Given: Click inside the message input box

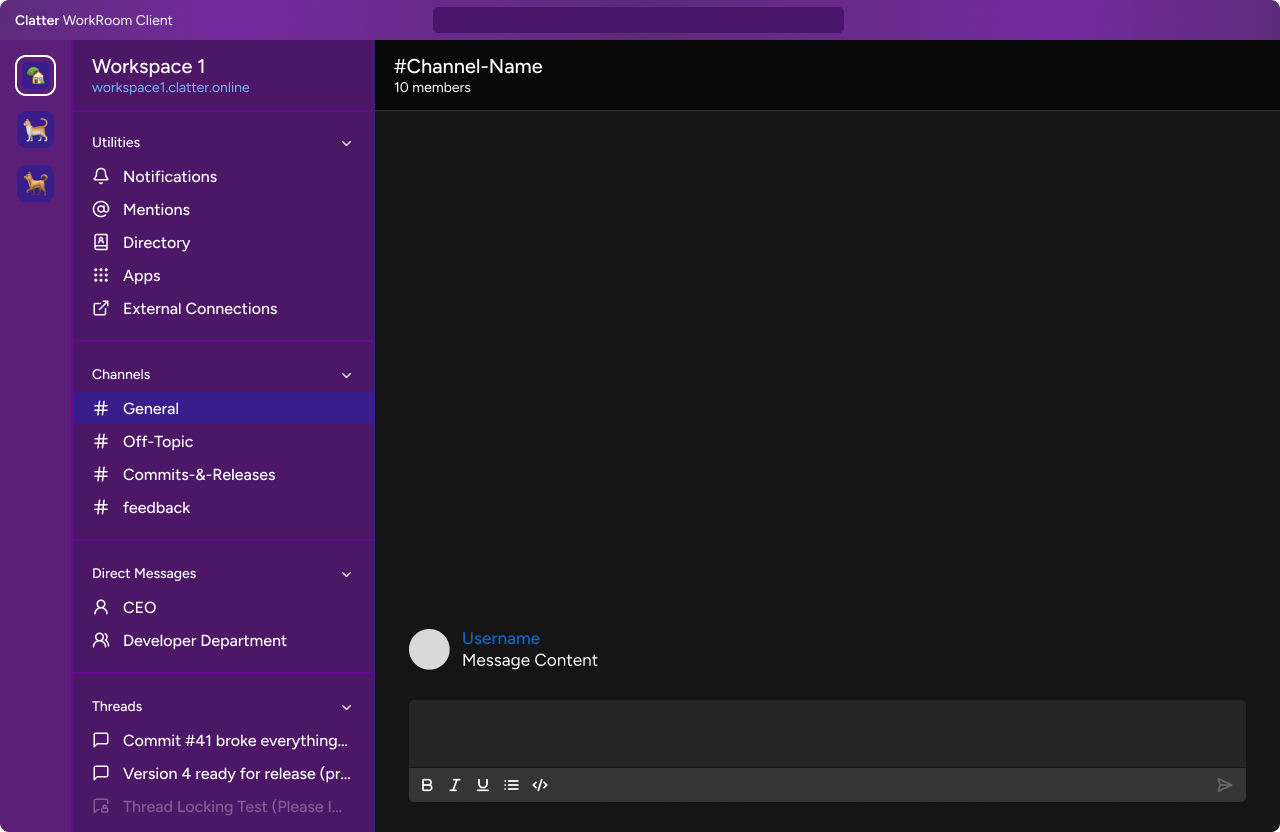Looking at the screenshot, I should 827,732.
